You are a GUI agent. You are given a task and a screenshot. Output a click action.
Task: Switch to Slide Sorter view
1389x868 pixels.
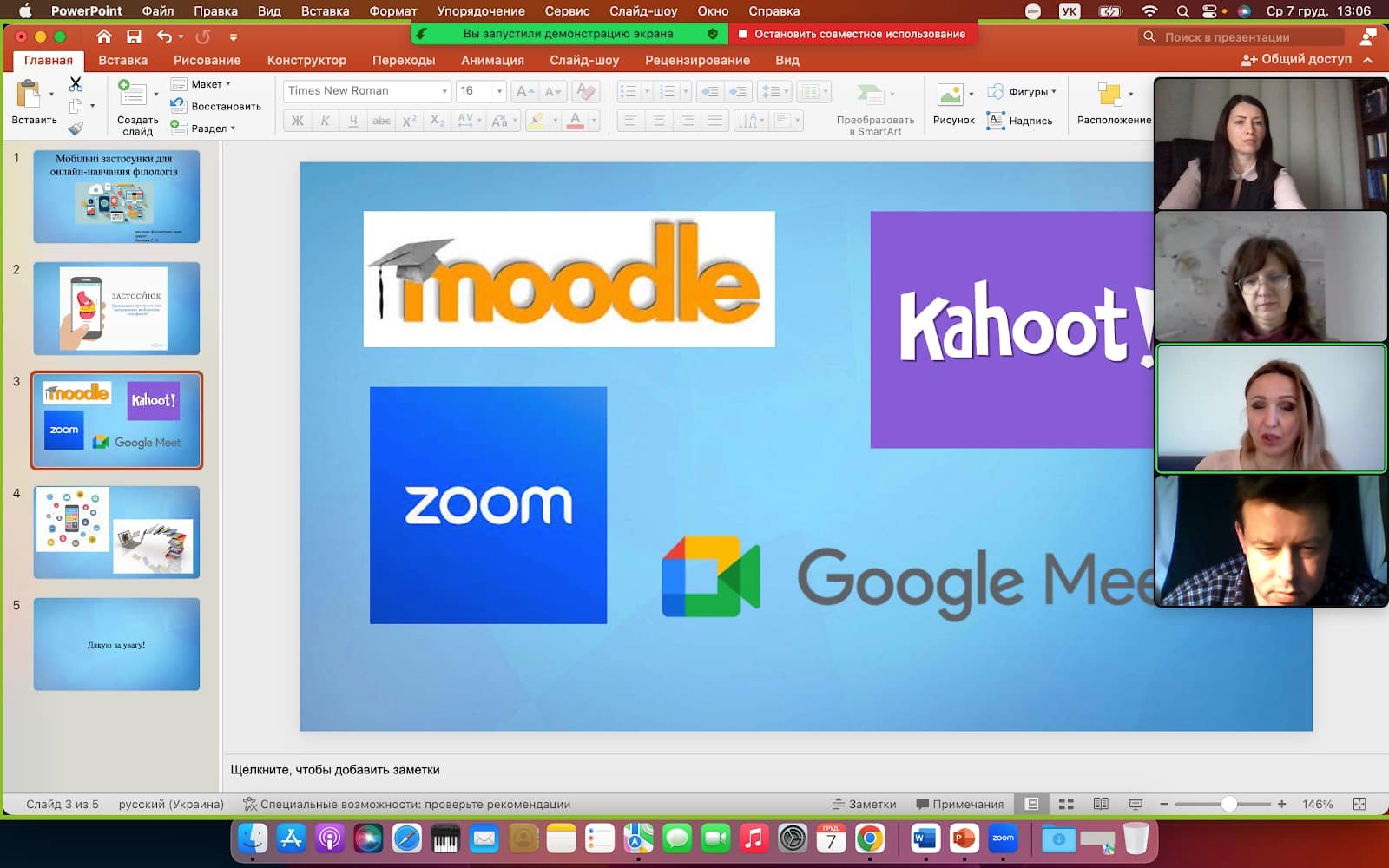point(1066,805)
